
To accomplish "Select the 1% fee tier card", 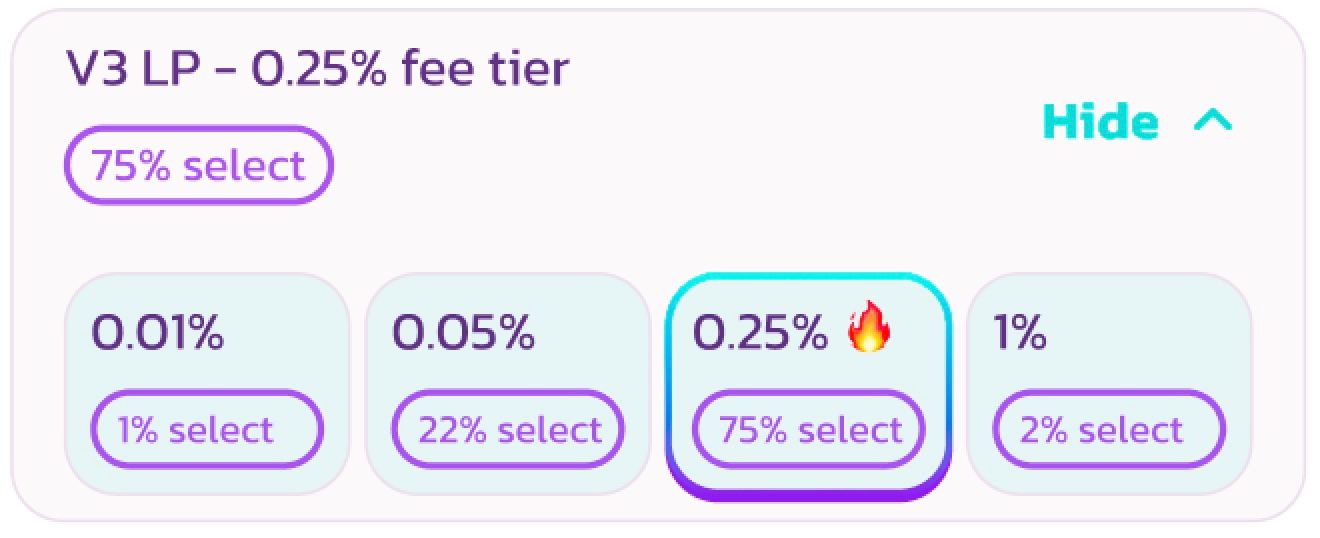I will 1108,383.
